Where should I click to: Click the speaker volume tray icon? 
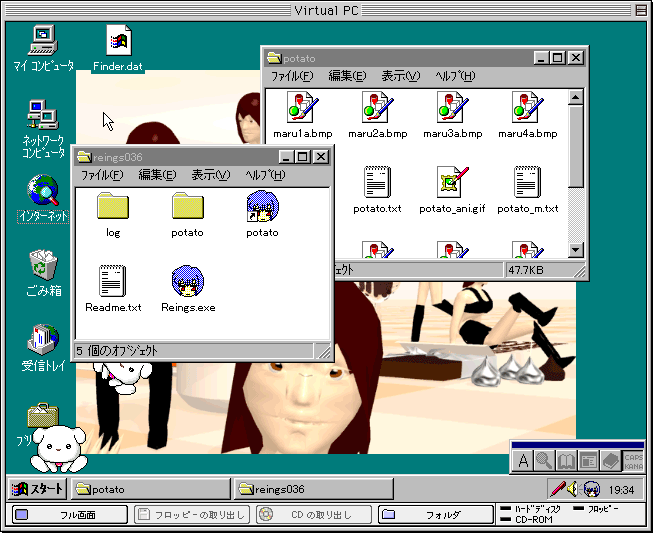click(574, 489)
